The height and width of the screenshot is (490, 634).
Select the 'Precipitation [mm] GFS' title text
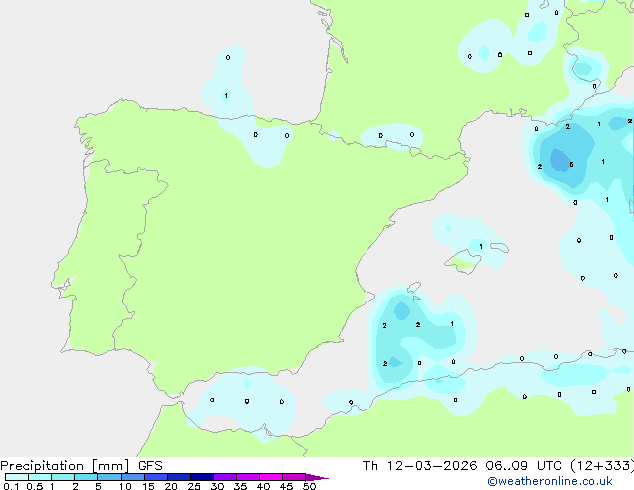coord(81,466)
